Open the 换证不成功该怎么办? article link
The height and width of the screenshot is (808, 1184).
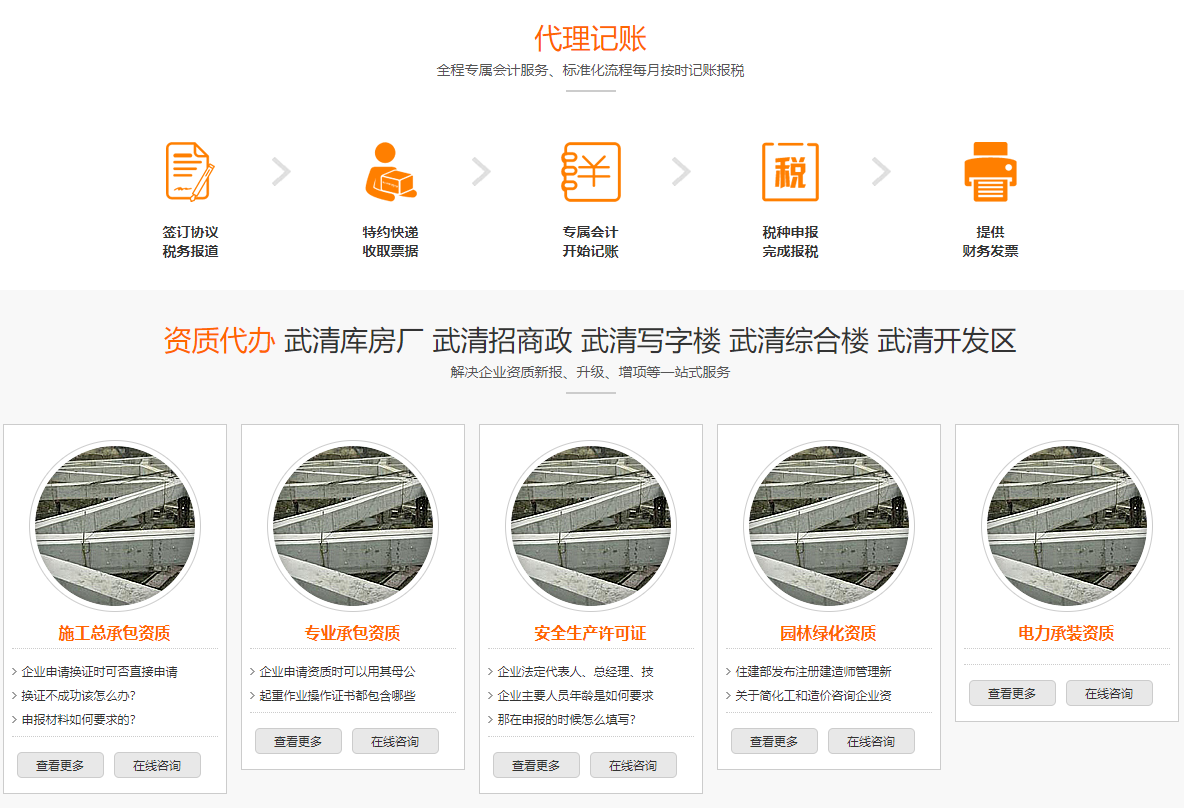pos(79,695)
